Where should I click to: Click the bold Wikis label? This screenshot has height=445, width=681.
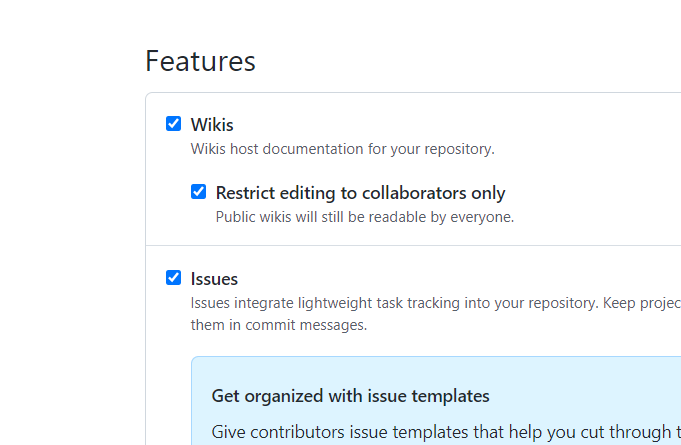(x=212, y=125)
